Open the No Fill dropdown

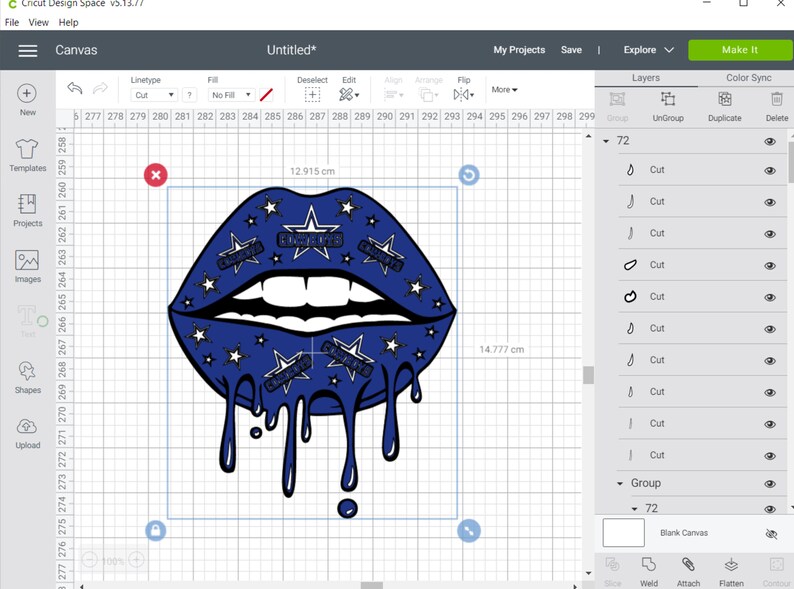coord(231,95)
